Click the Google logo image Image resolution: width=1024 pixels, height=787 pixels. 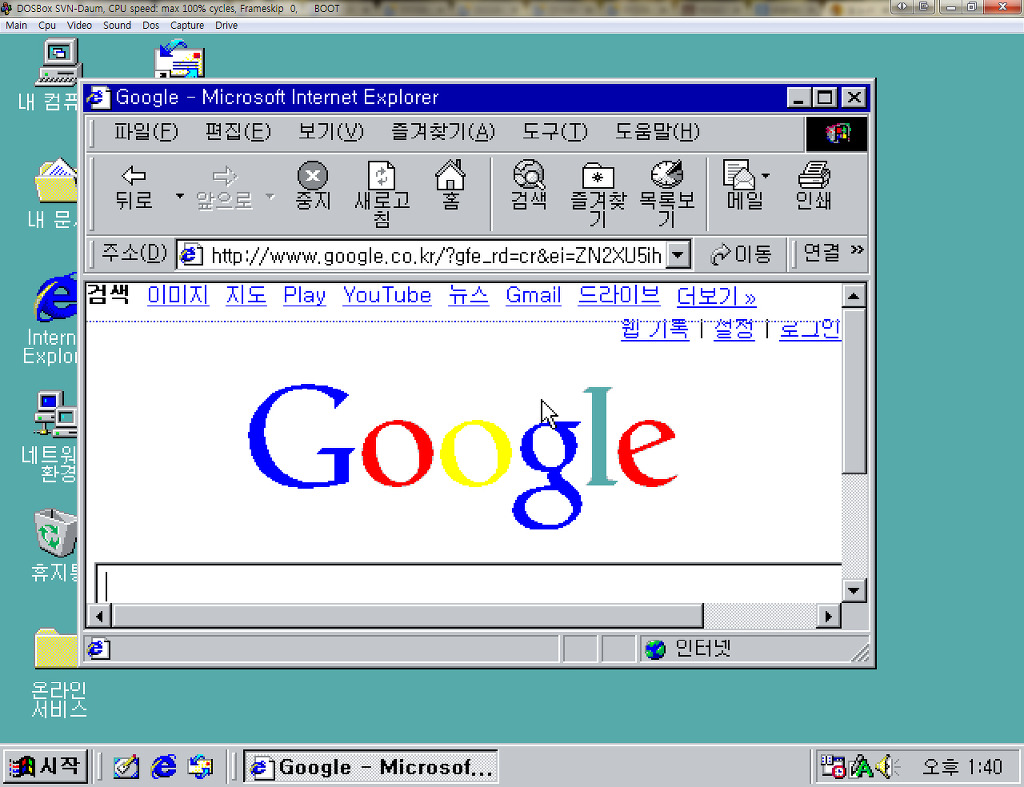coord(463,456)
